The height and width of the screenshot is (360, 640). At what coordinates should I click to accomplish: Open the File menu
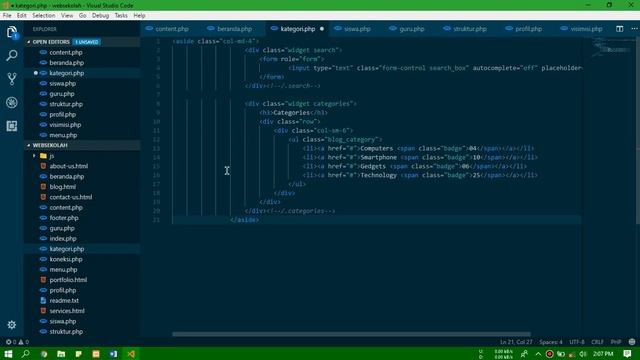coord(7,16)
